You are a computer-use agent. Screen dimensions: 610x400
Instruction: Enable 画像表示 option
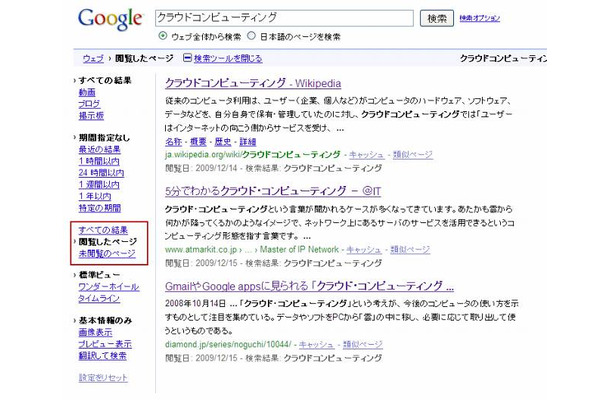(x=95, y=333)
